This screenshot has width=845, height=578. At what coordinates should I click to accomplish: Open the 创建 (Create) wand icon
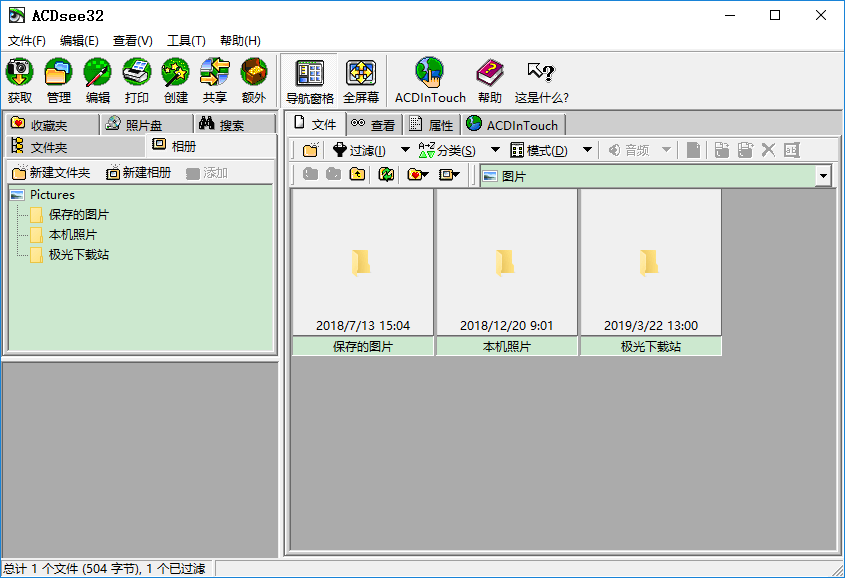tap(176, 73)
